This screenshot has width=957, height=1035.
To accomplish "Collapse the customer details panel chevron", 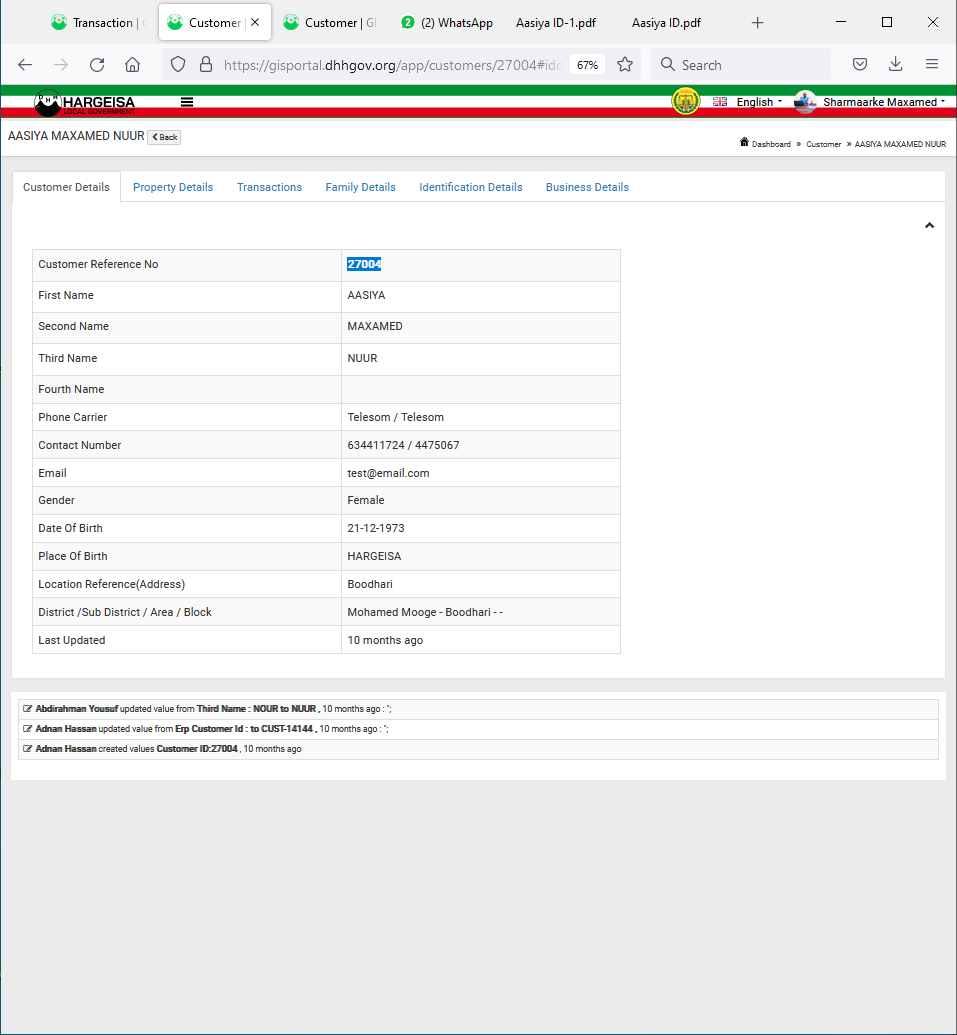I will coord(929,226).
